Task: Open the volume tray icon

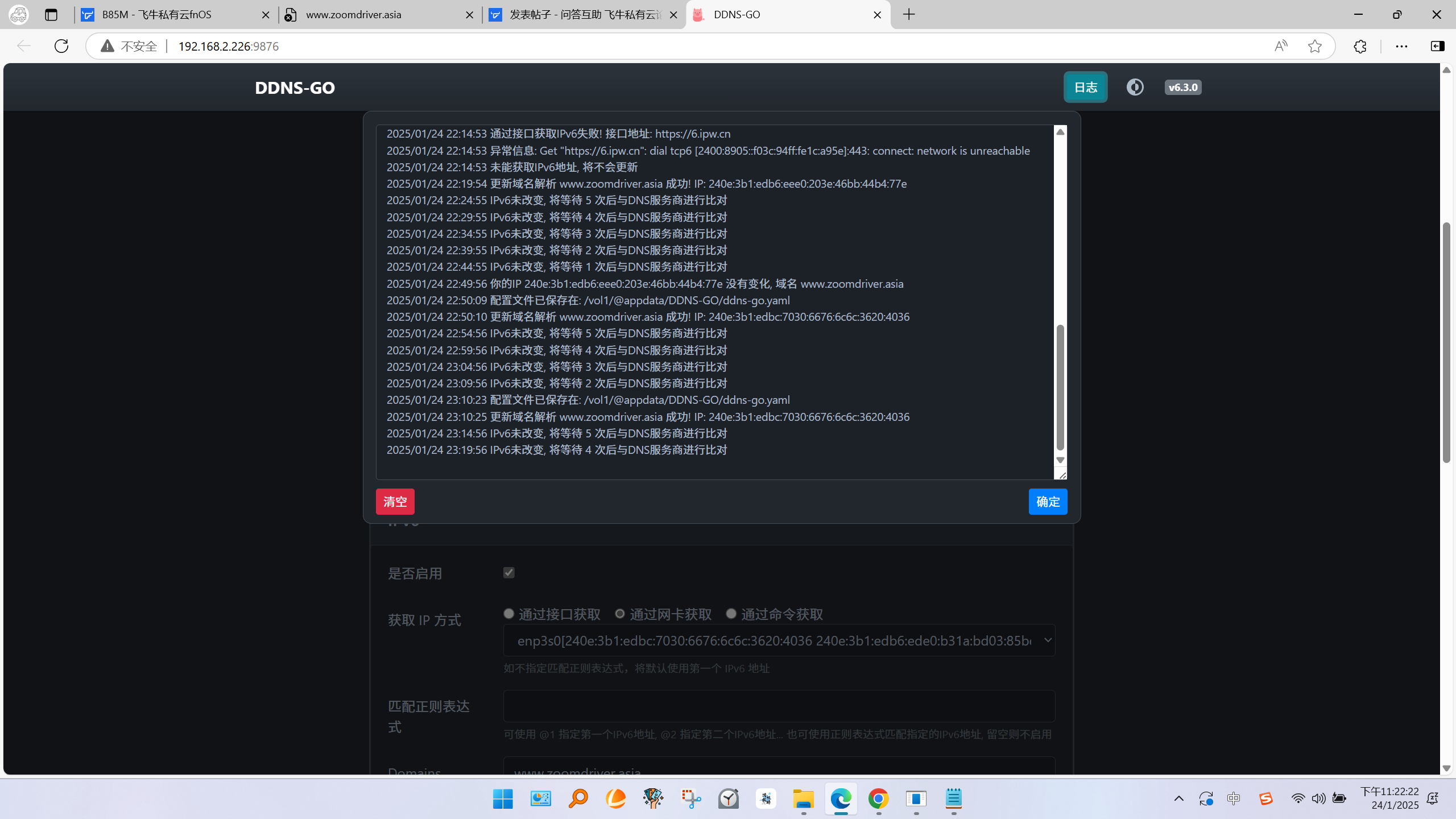Action: click(x=1318, y=799)
